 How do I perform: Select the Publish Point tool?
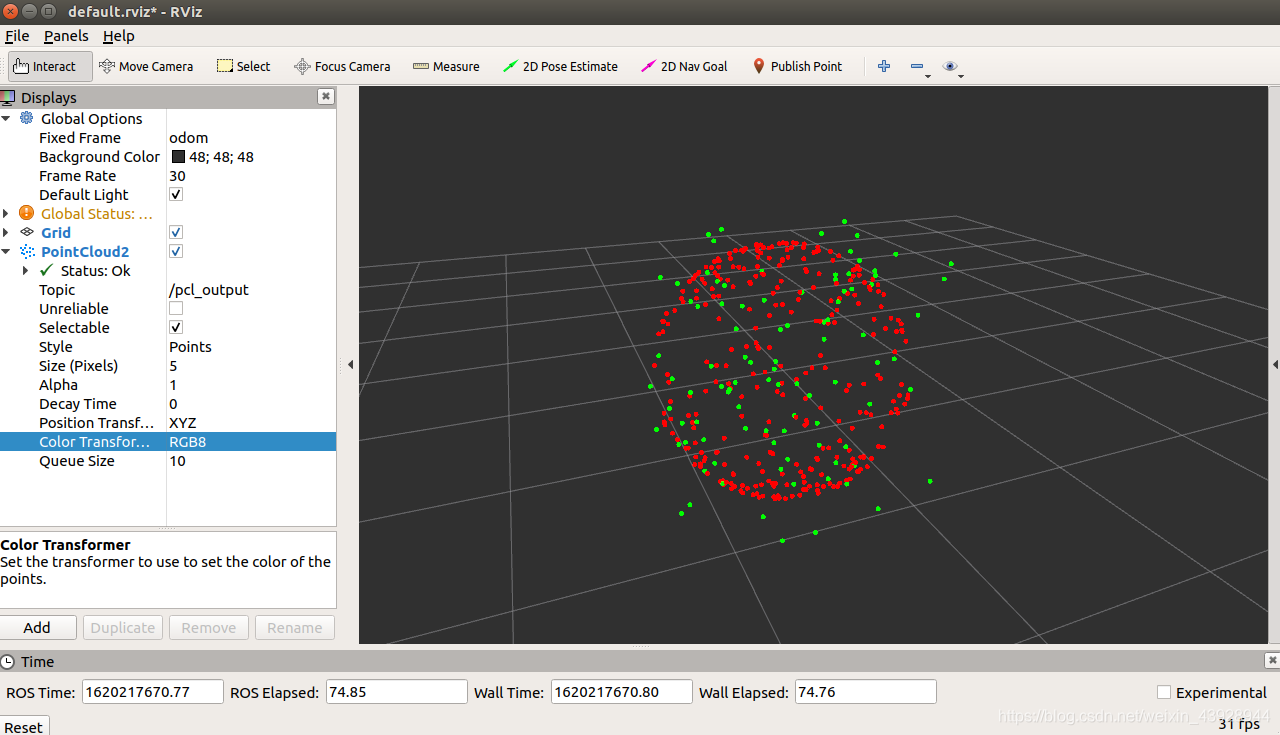[797, 66]
